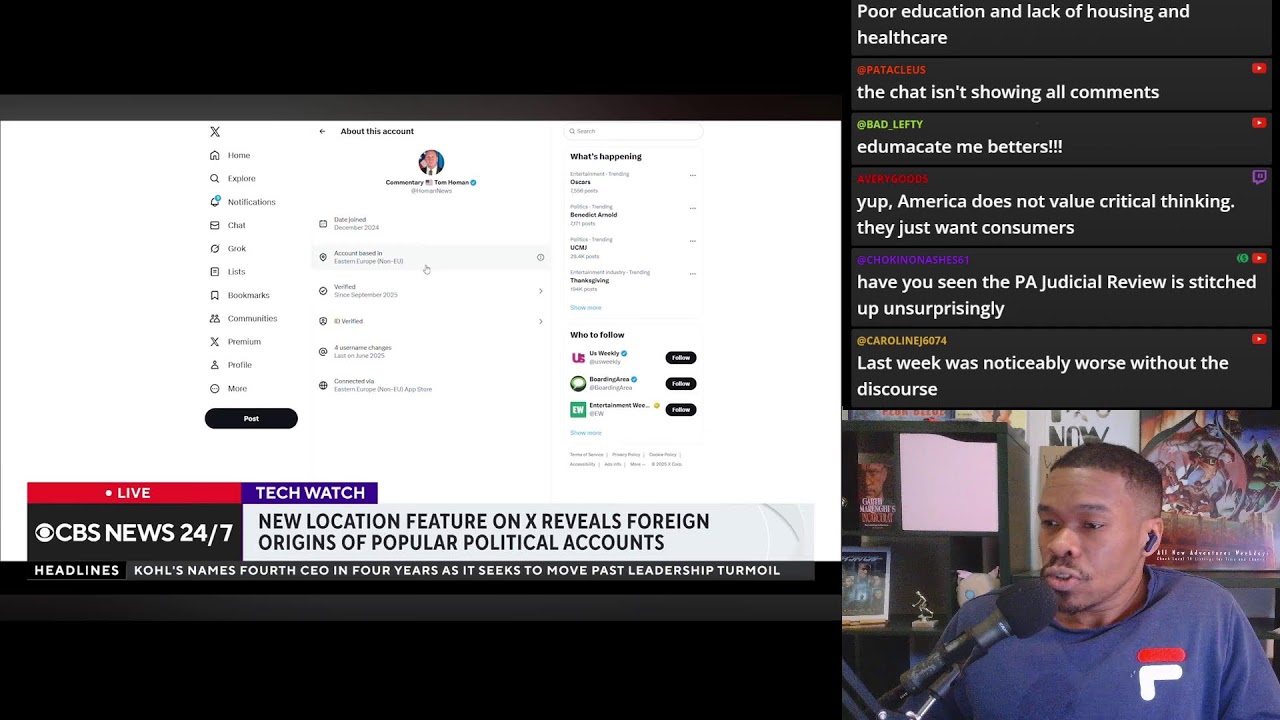
Task: Click the black Post button
Action: click(251, 418)
